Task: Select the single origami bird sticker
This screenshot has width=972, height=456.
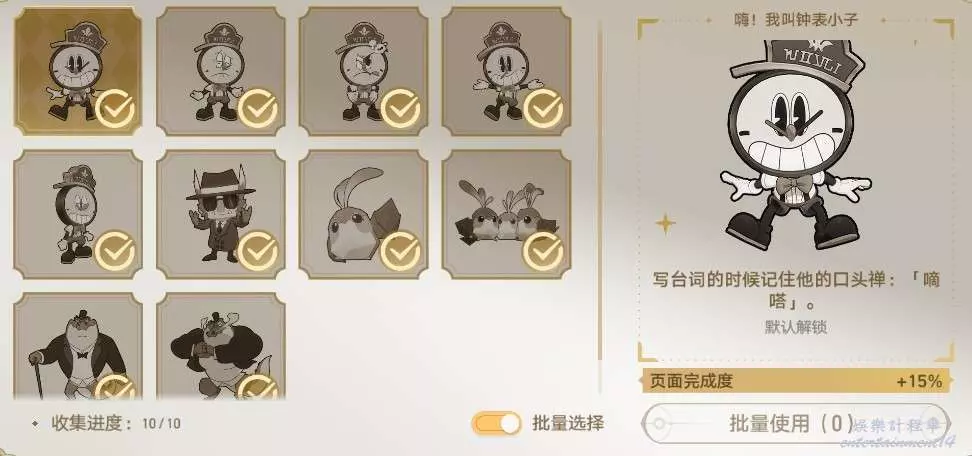Action: pos(363,214)
